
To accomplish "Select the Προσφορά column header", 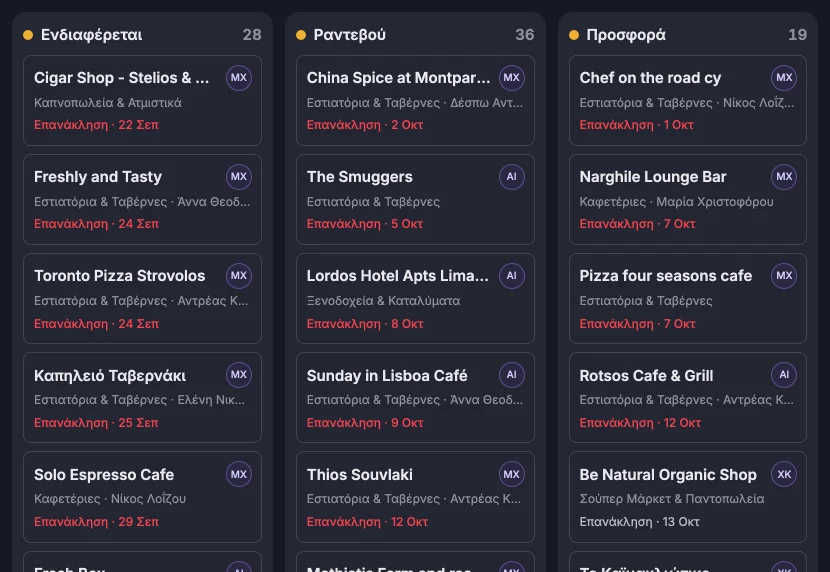I will click(x=626, y=35).
